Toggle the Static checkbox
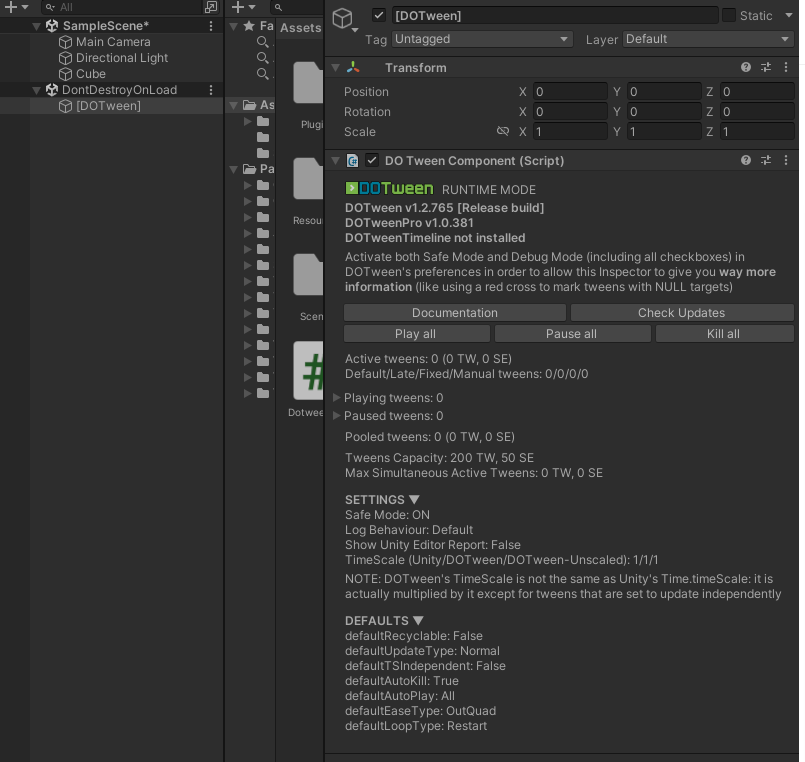The image size is (805, 762). (x=729, y=15)
